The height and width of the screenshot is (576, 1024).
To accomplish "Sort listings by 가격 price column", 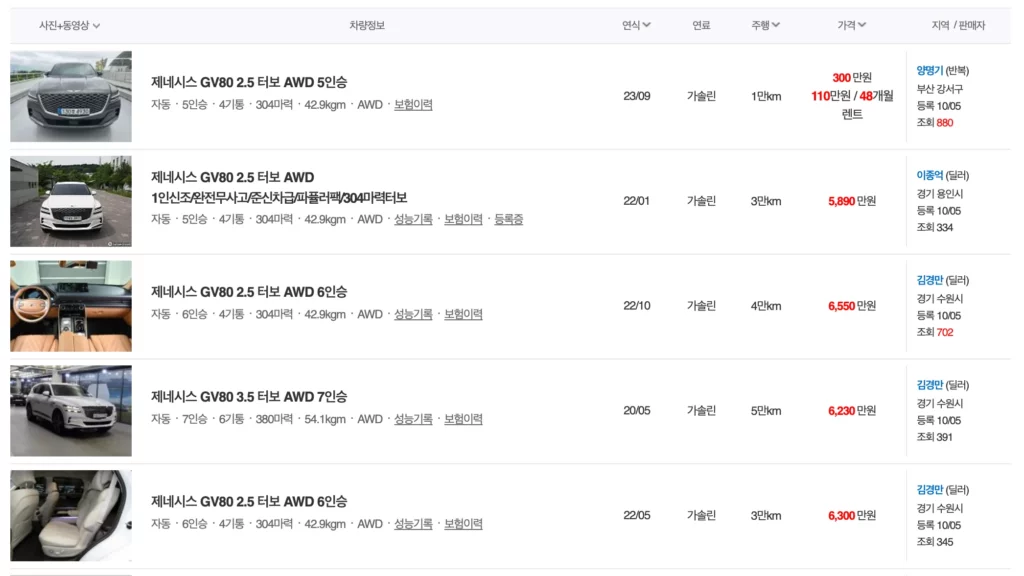I will pos(851,25).
